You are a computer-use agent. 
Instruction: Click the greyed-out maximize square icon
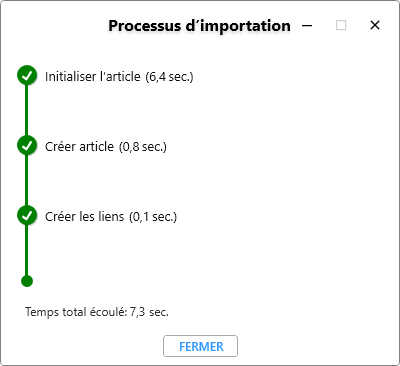[x=341, y=25]
